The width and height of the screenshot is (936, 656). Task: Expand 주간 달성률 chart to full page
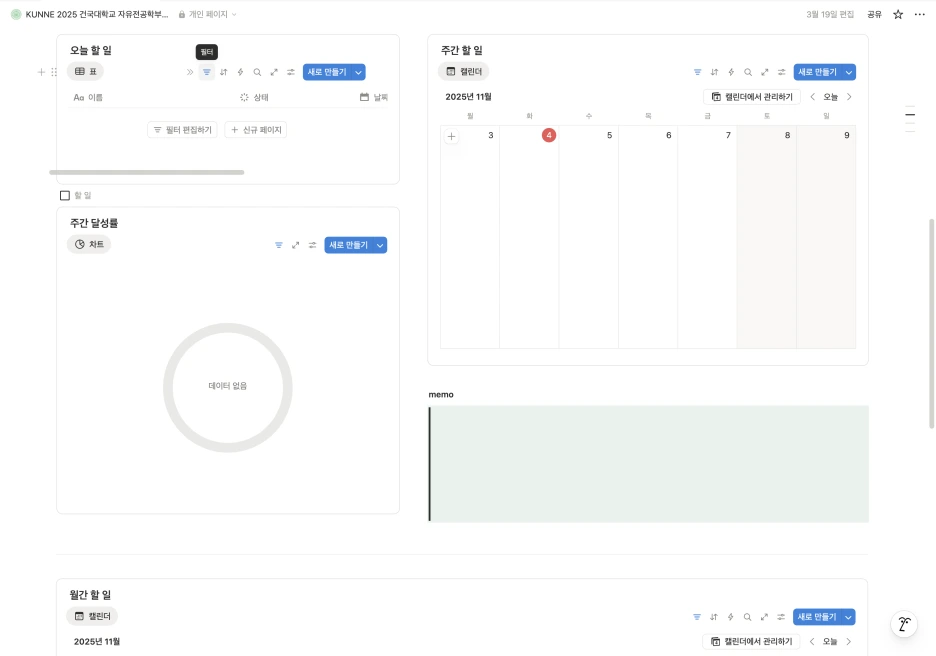(x=295, y=245)
